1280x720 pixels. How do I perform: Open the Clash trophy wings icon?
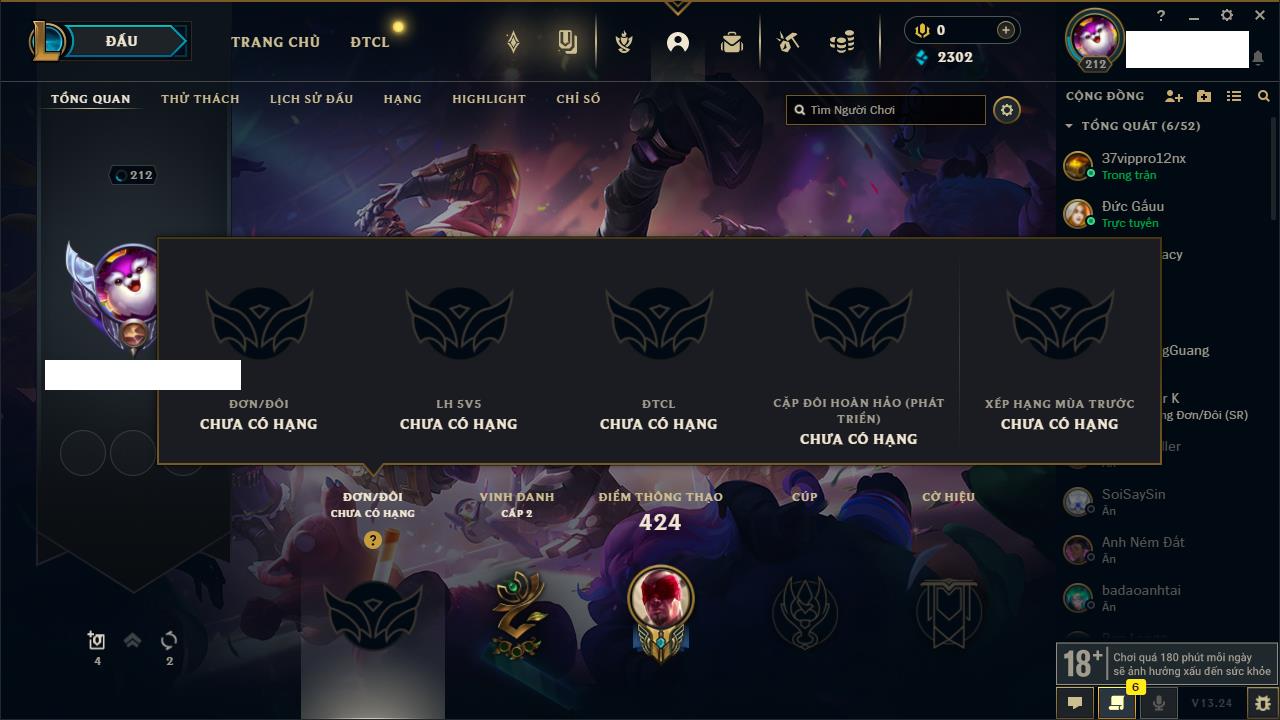tap(624, 42)
